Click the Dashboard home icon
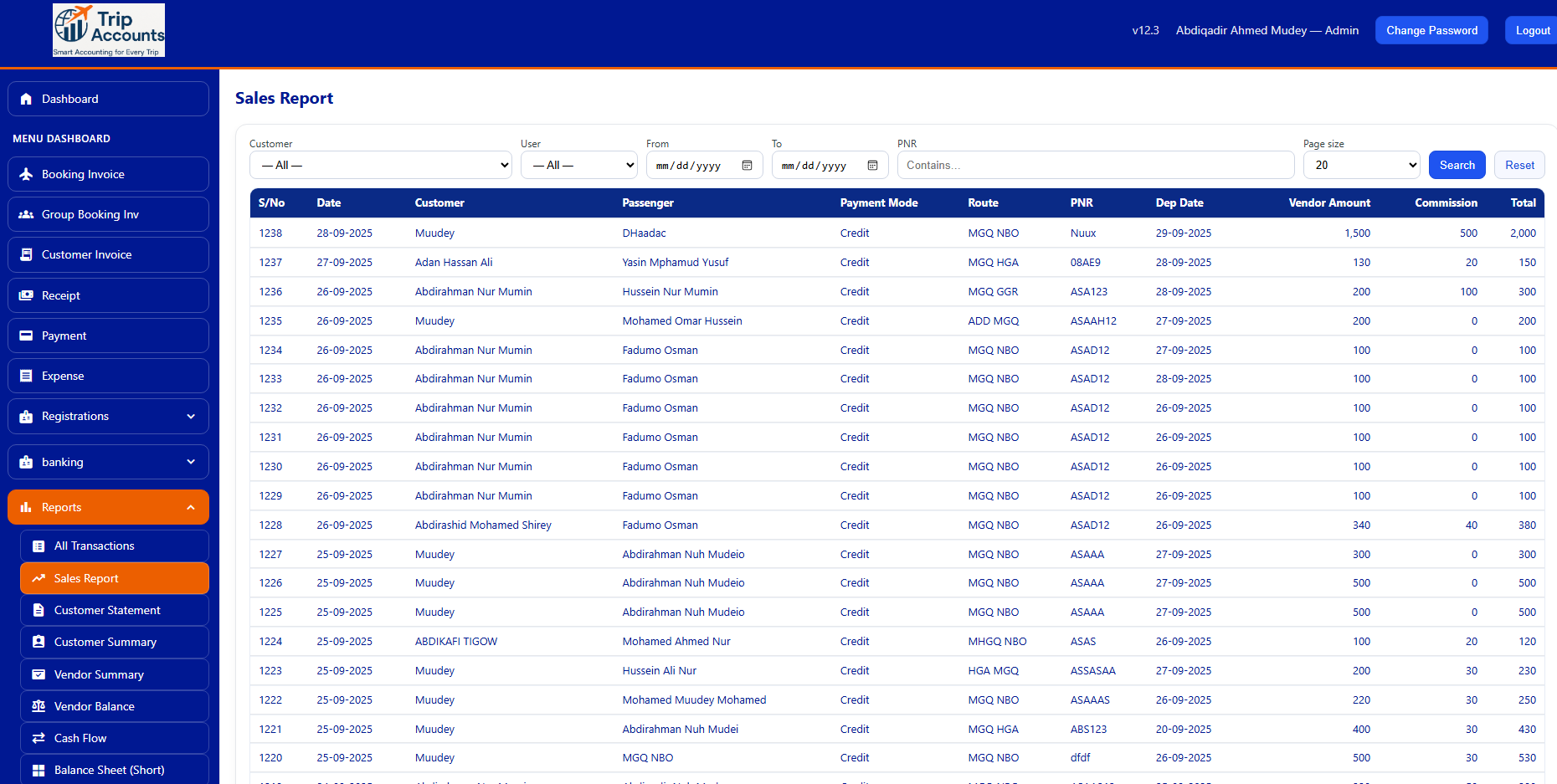Image resolution: width=1557 pixels, height=784 pixels. coord(26,99)
